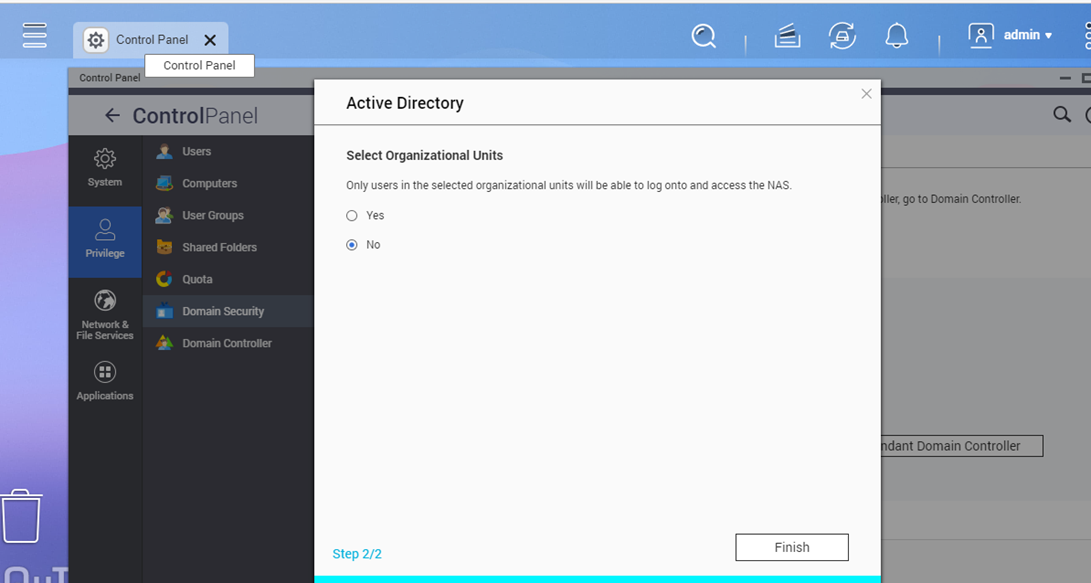Go back with the ControlPanel arrow
The image size is (1091, 583).
112,115
